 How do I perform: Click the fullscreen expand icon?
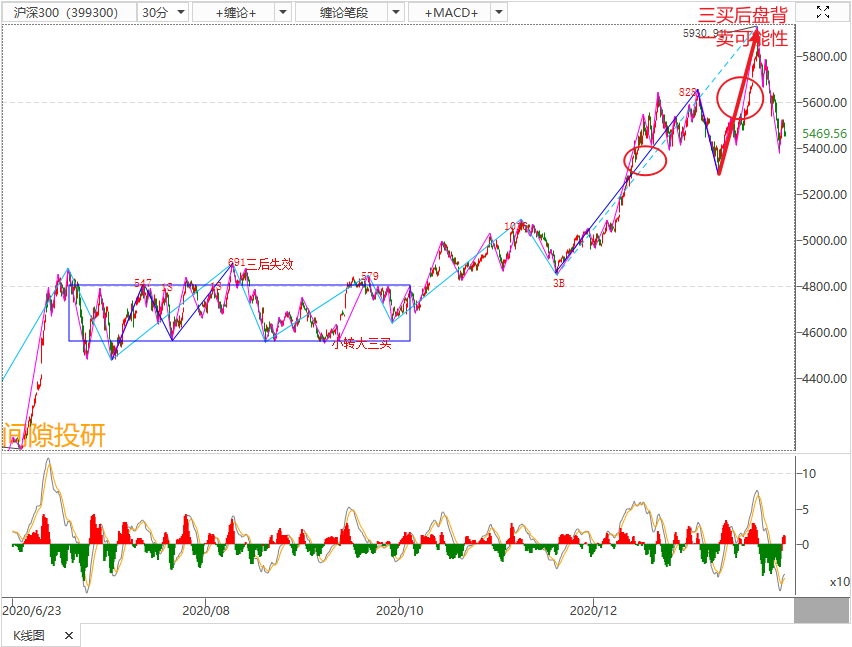coord(823,12)
